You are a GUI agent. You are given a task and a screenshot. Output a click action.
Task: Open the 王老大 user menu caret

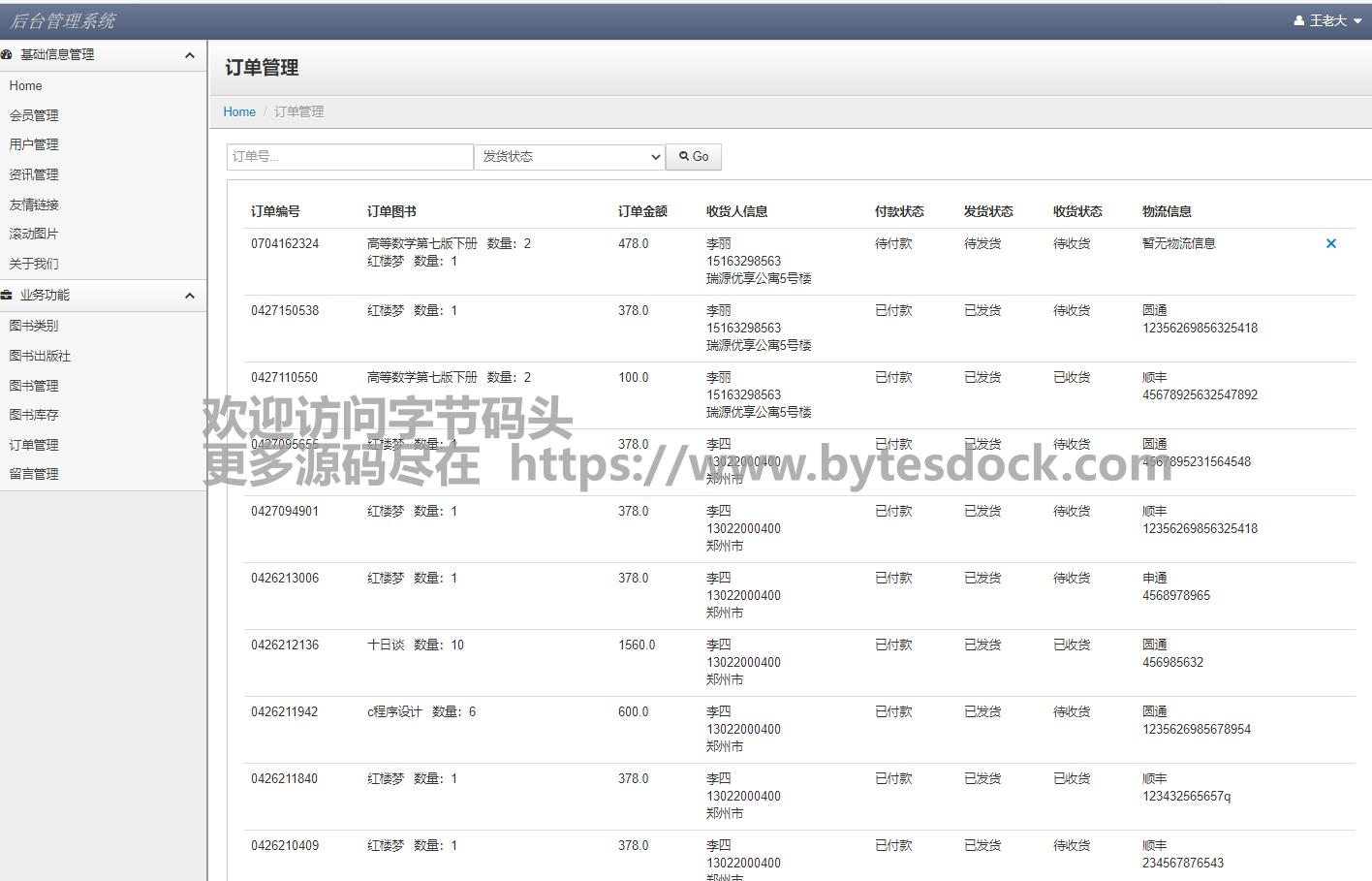[x=1357, y=21]
